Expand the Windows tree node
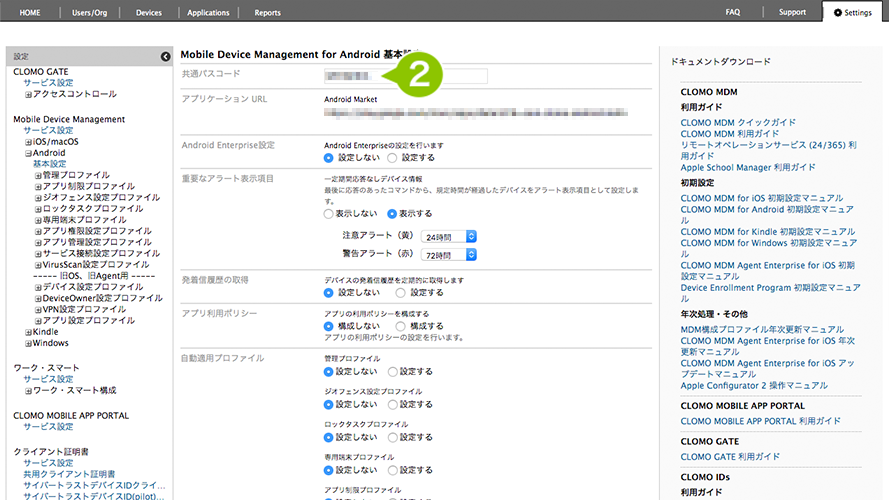Image resolution: width=889 pixels, height=500 pixels. (28, 344)
